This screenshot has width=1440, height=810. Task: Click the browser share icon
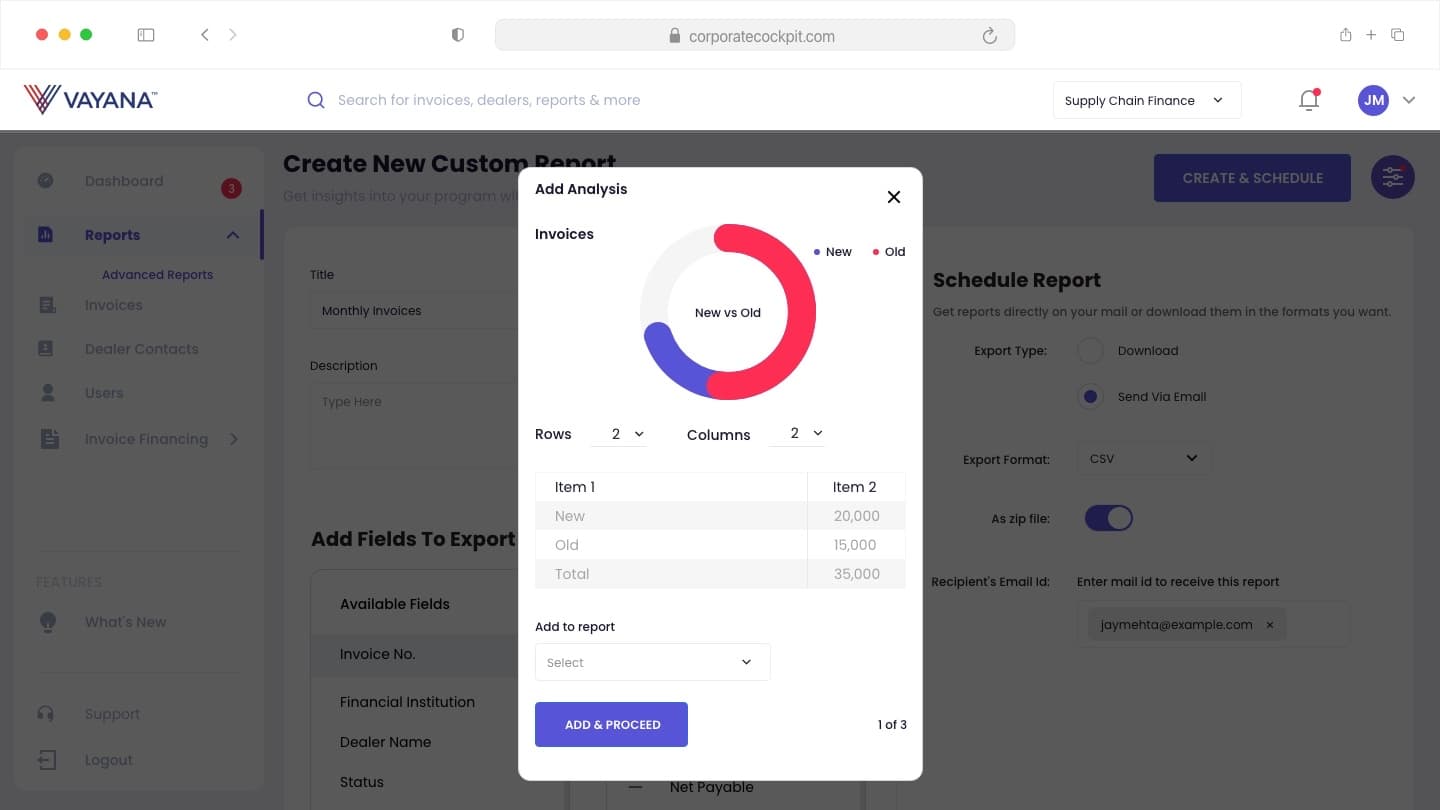(1345, 35)
